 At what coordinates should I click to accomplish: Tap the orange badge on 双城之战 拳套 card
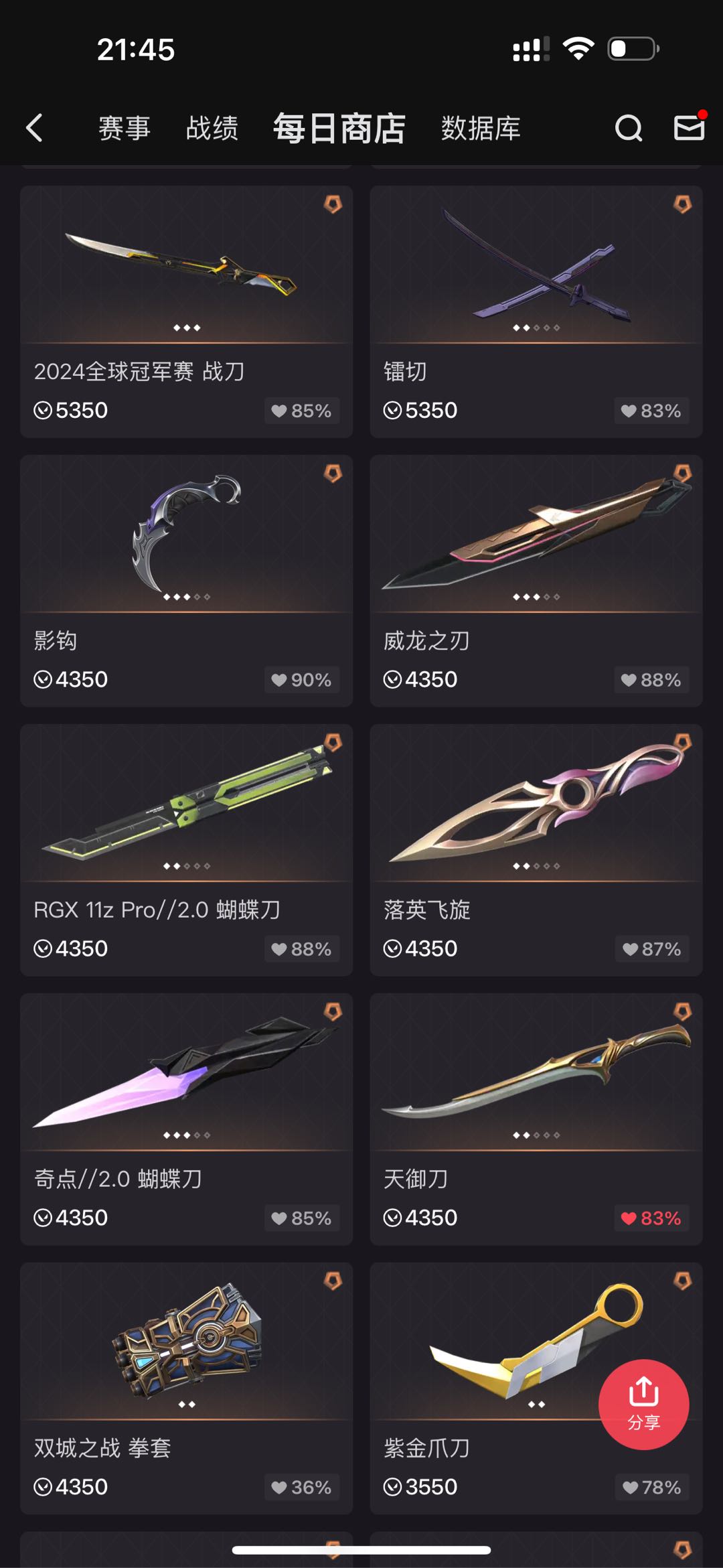pyautogui.click(x=333, y=1281)
